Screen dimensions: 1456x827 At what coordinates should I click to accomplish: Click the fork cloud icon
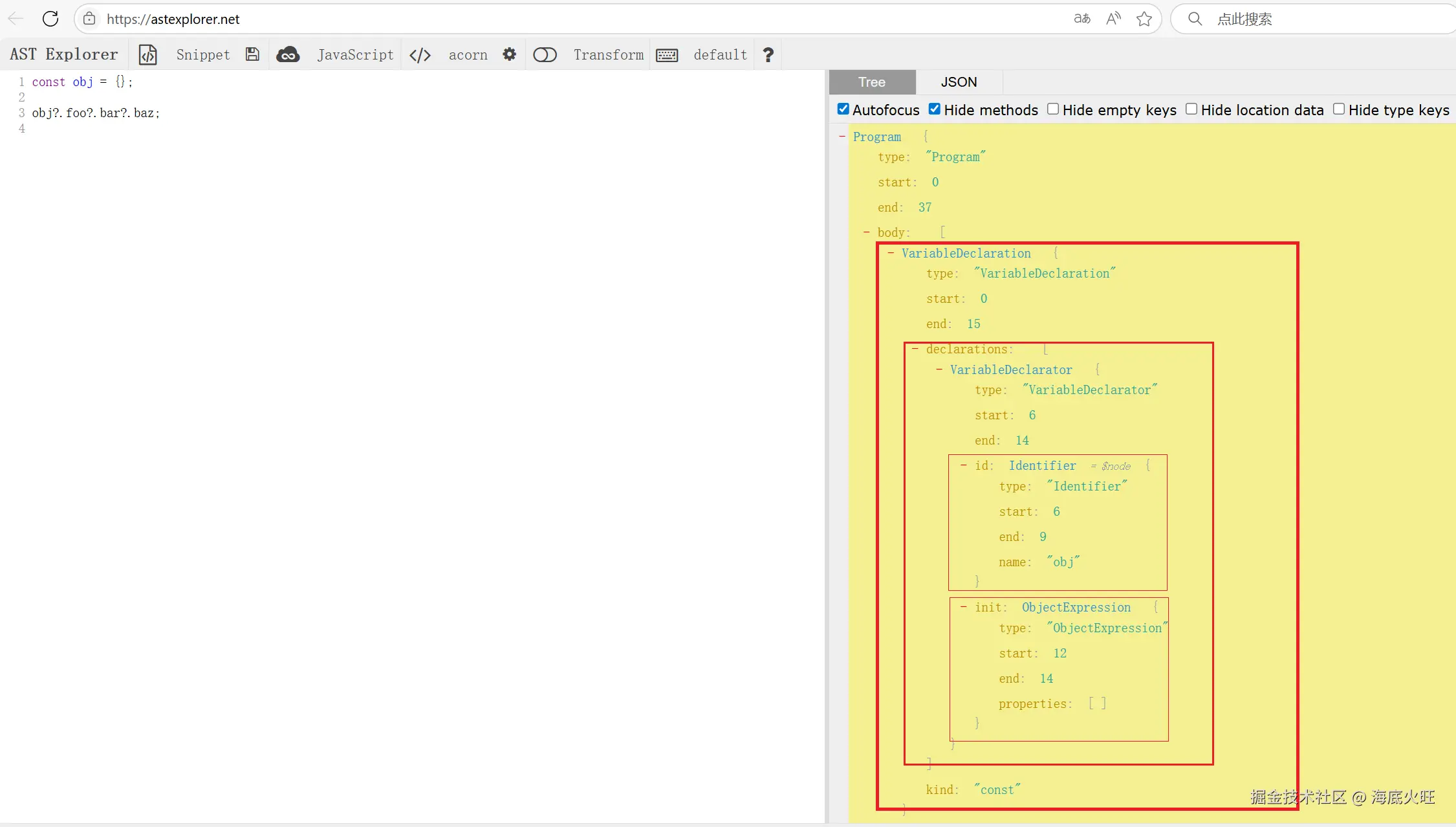click(x=288, y=55)
